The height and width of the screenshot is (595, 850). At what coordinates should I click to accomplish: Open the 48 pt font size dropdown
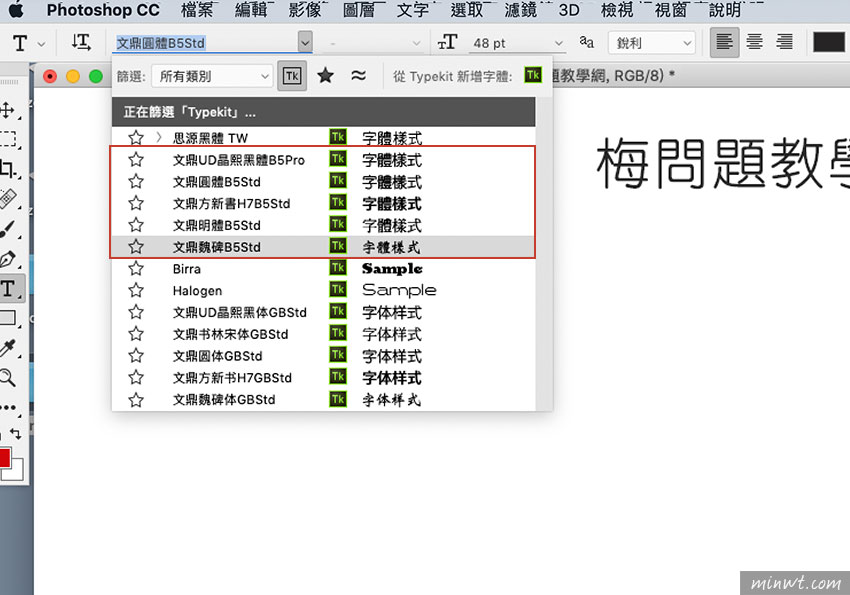tap(558, 43)
